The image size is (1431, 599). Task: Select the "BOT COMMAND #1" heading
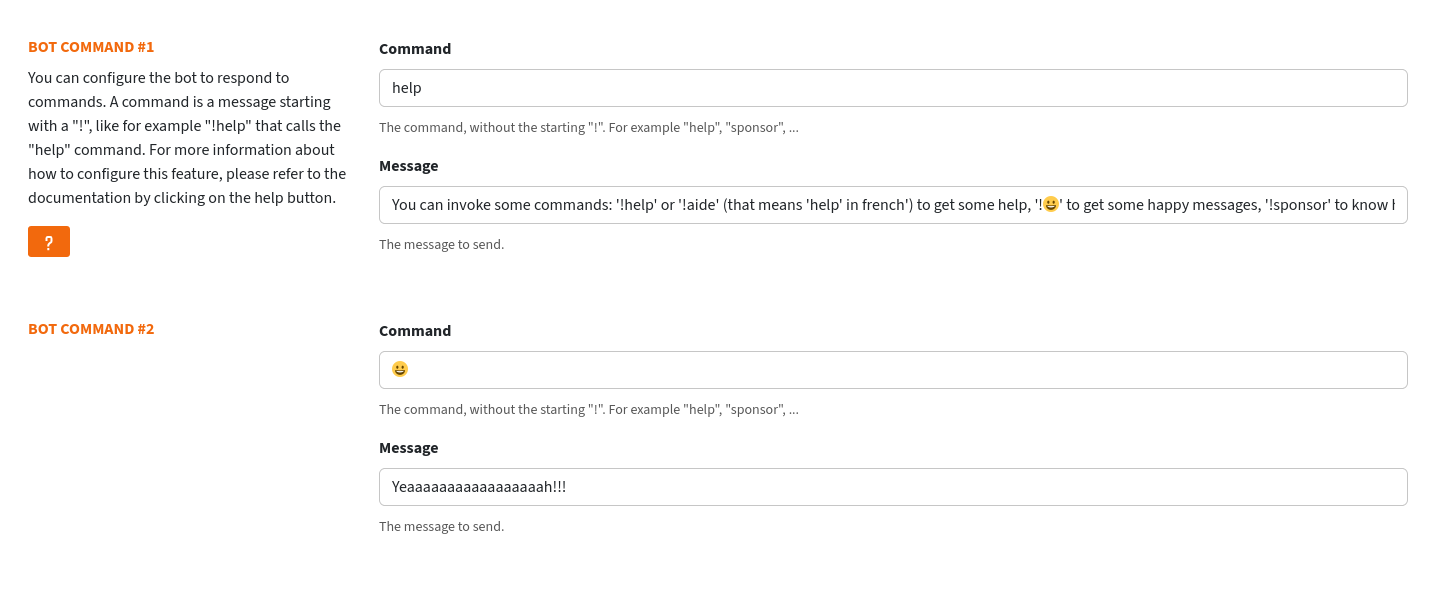point(91,47)
